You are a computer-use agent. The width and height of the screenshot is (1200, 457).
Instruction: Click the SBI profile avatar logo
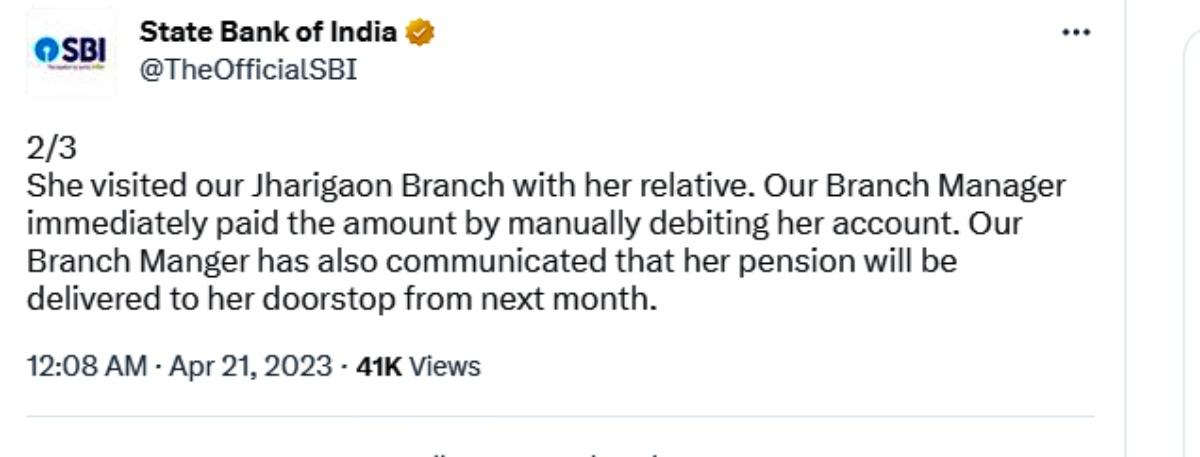pos(71,52)
